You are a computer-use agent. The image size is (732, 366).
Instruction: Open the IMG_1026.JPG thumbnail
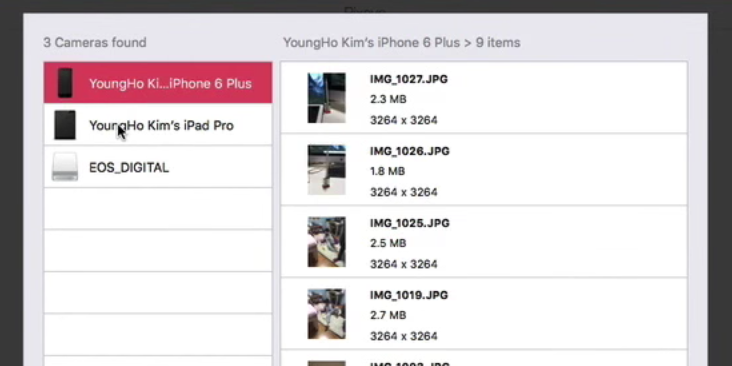326,170
